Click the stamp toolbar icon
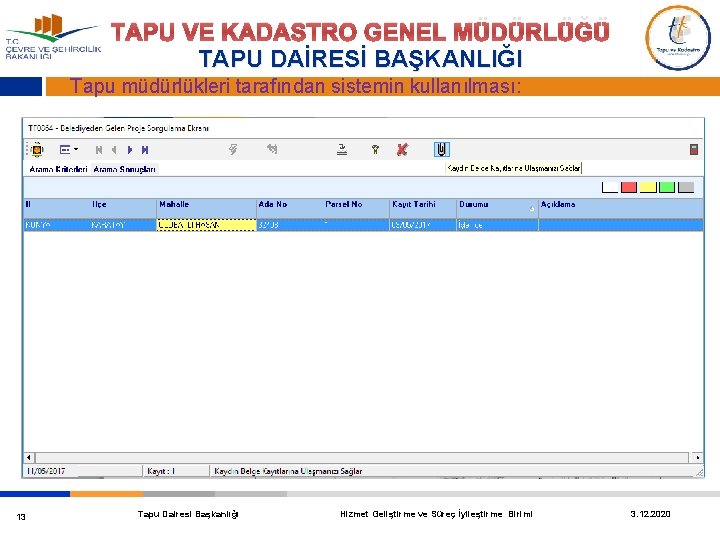 coord(342,149)
